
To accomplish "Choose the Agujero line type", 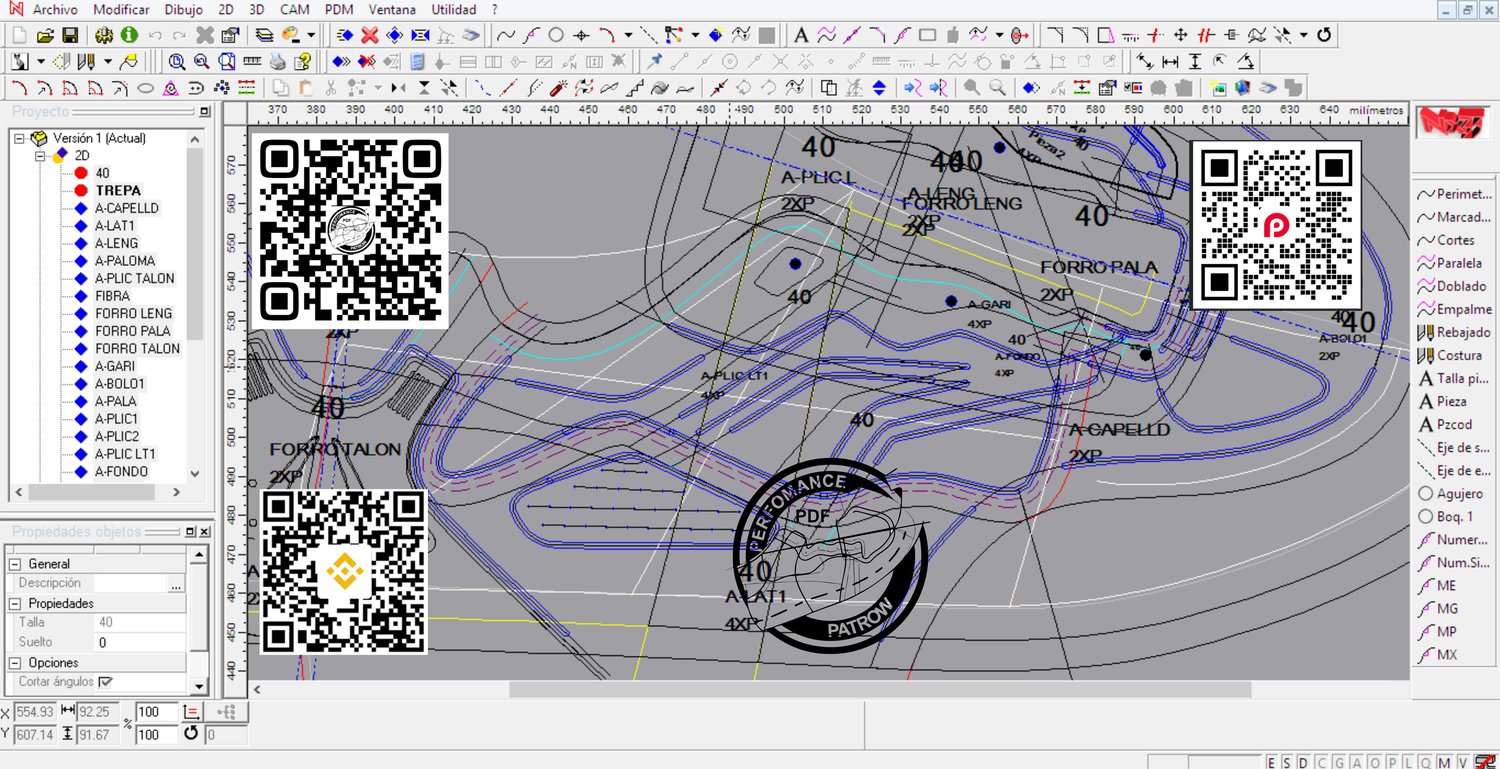I will pos(1451,493).
